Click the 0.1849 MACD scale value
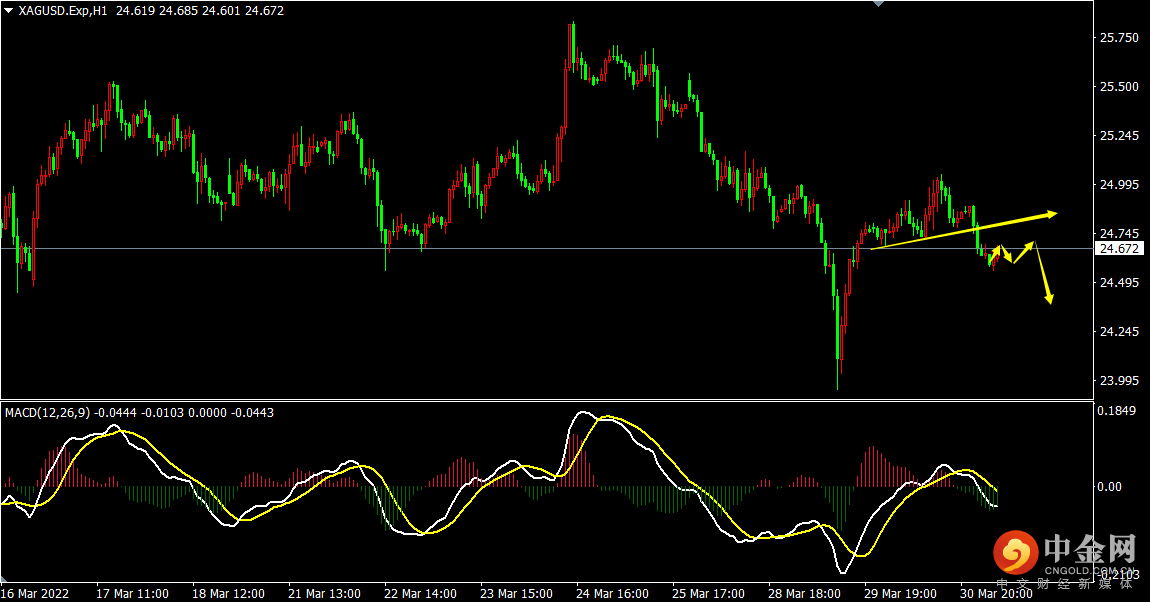Image resolution: width=1150 pixels, height=602 pixels. (x=1116, y=411)
